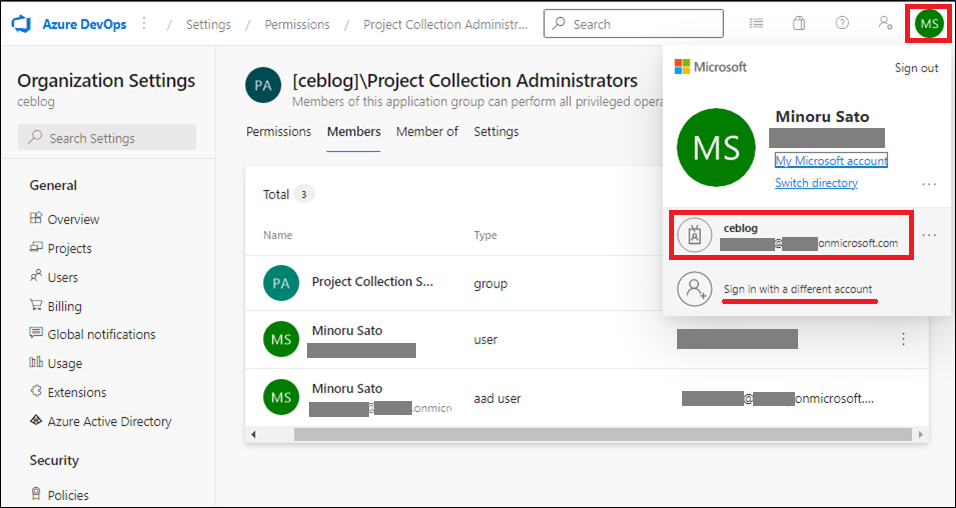Open Projects in the settings sidebar

(x=70, y=248)
